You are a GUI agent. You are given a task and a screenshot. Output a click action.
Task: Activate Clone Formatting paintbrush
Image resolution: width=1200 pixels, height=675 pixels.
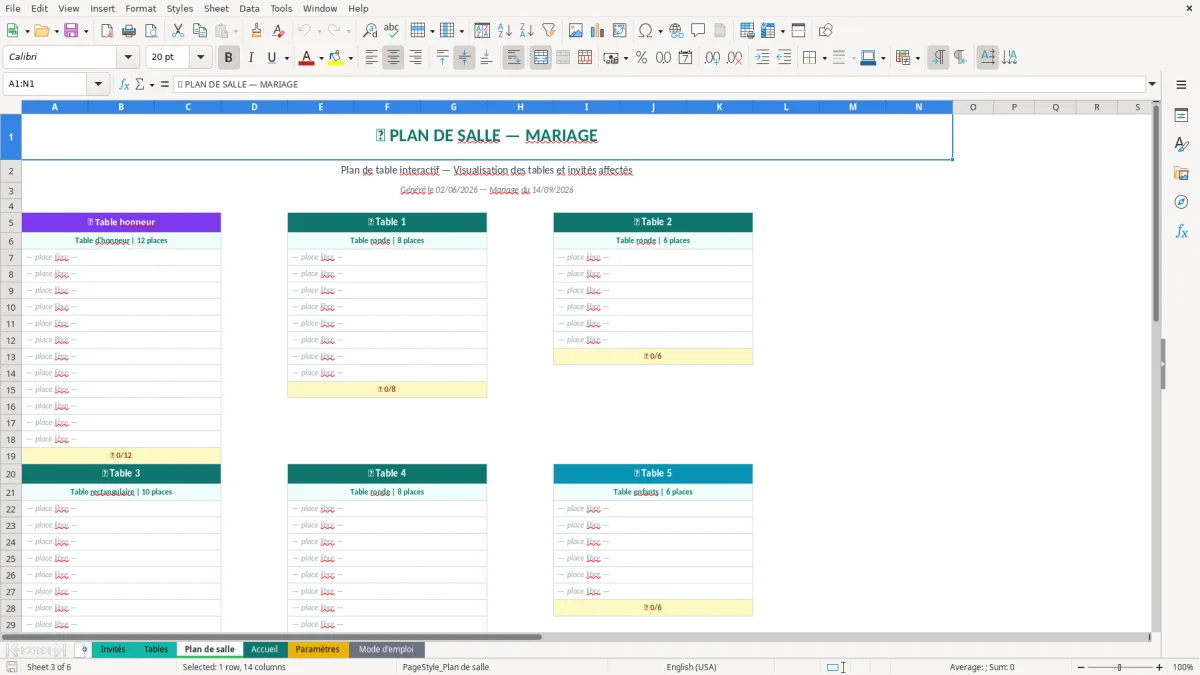[x=257, y=31]
